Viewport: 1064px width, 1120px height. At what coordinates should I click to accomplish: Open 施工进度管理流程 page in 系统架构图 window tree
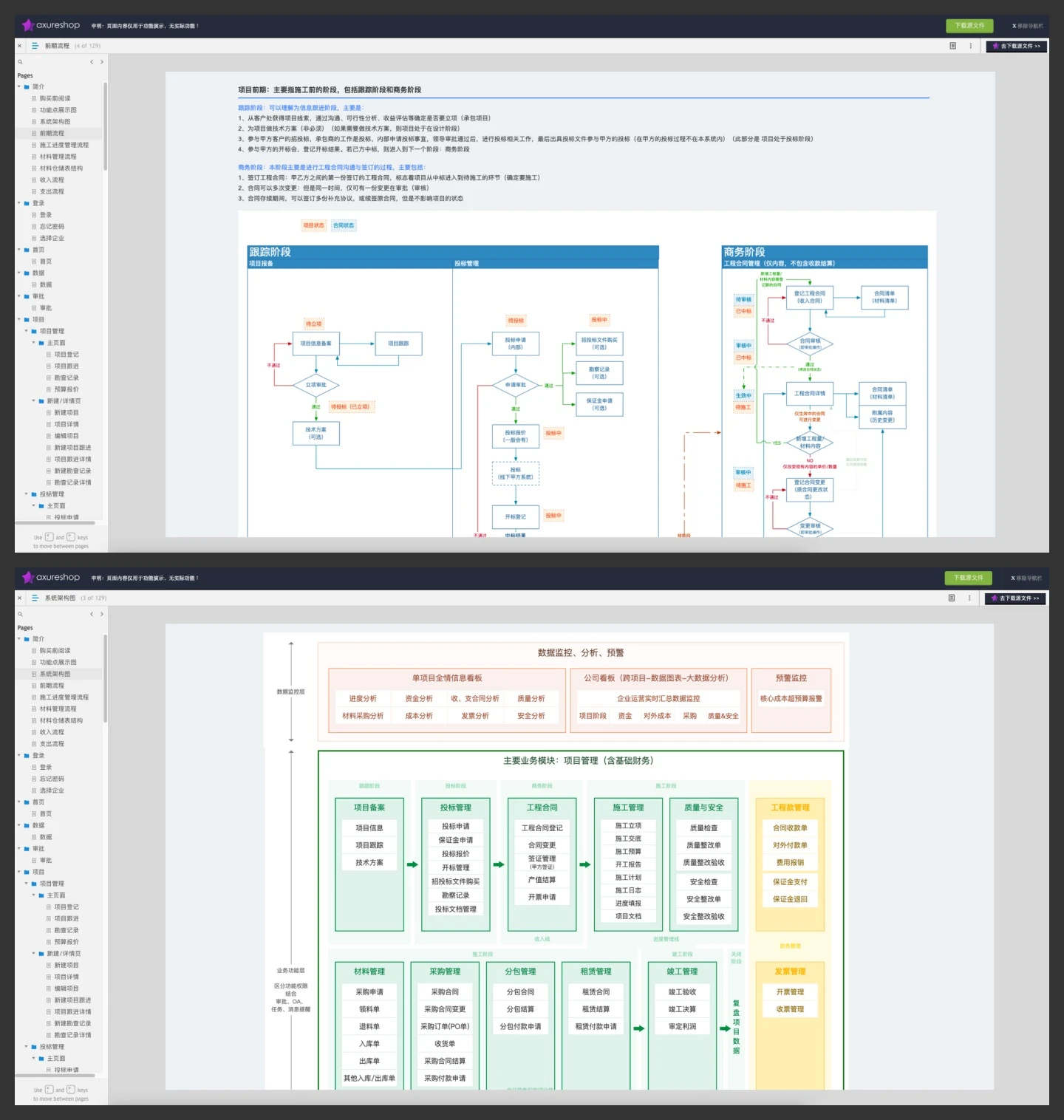coord(64,697)
